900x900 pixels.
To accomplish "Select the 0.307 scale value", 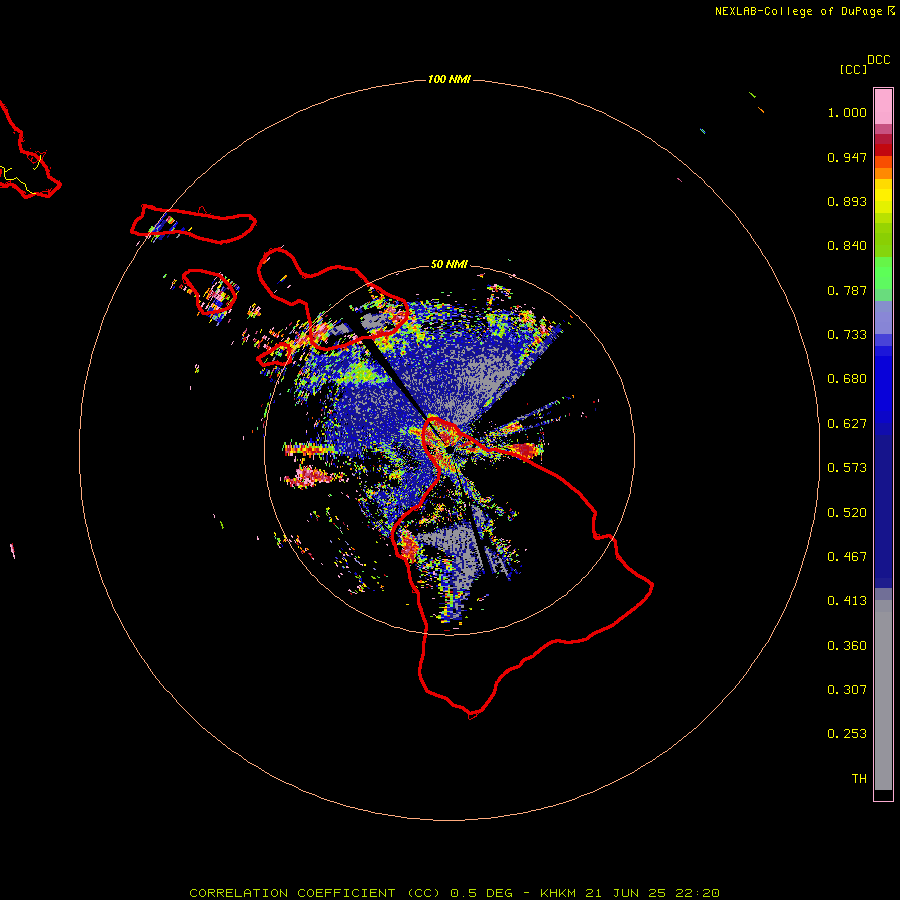I will (x=847, y=690).
